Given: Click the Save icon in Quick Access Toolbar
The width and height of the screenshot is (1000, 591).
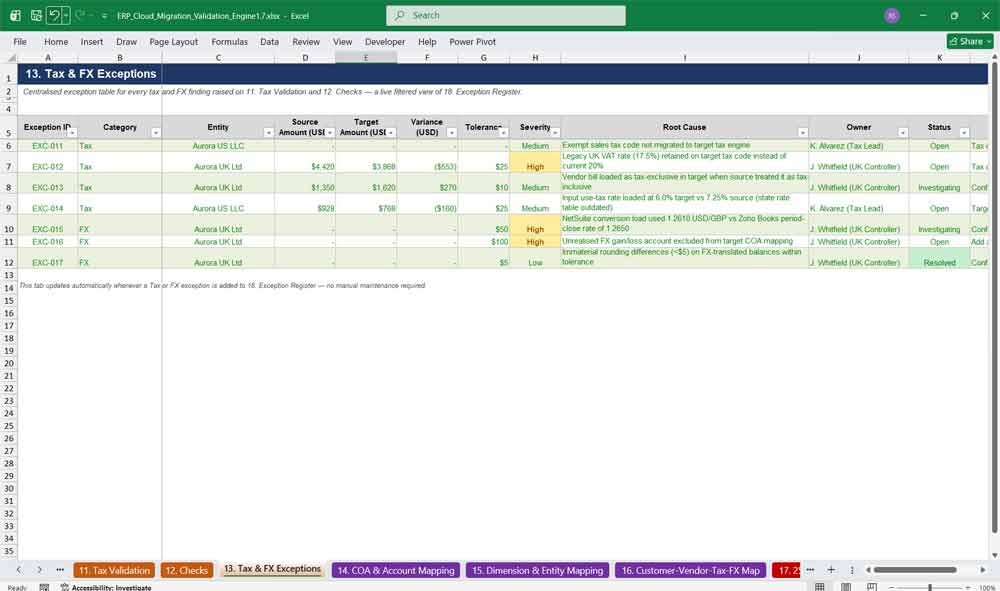Looking at the screenshot, I should (36, 15).
